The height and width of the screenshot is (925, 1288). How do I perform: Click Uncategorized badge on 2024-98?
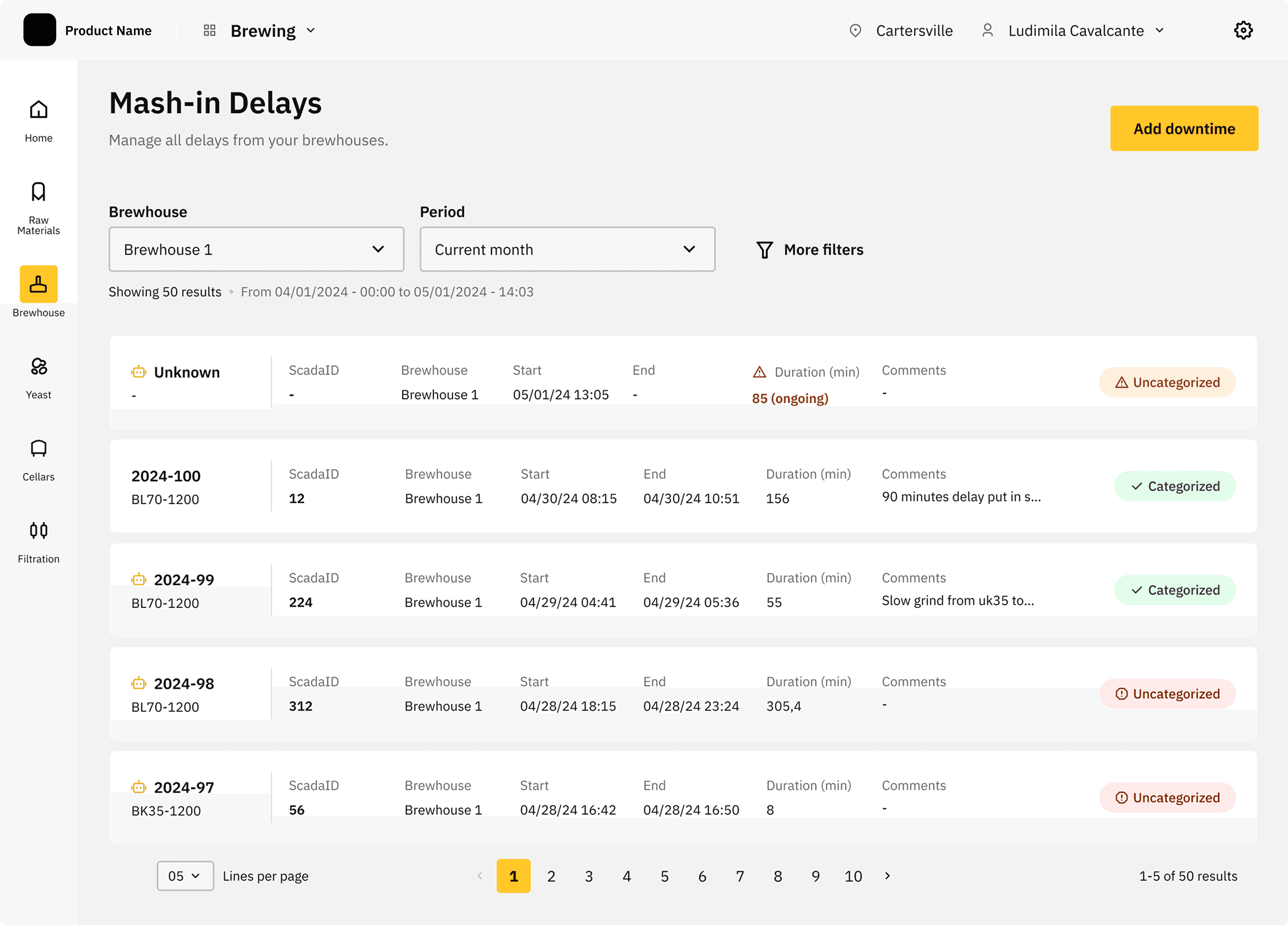[x=1168, y=694]
